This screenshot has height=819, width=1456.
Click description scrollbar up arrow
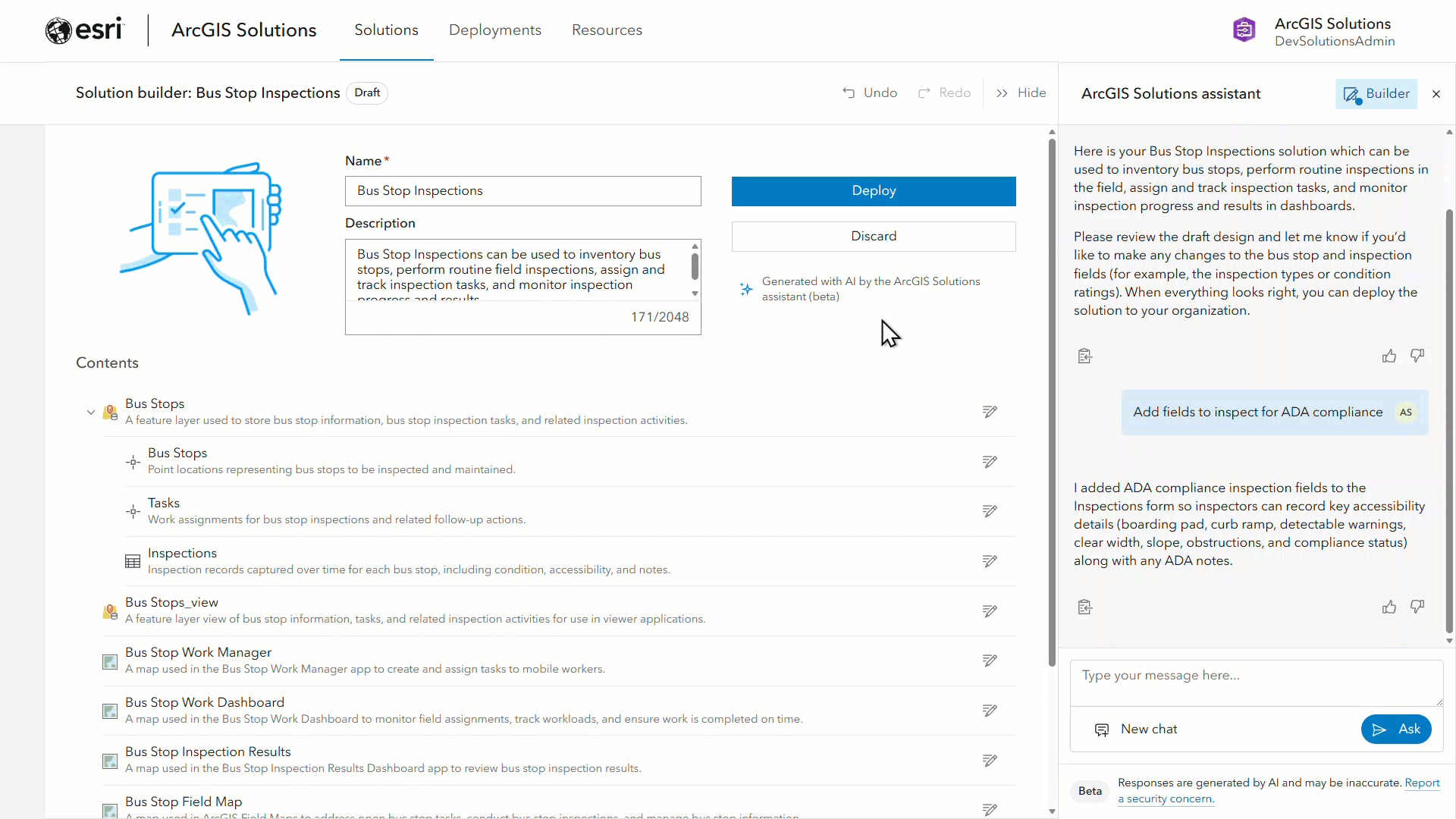pos(695,246)
